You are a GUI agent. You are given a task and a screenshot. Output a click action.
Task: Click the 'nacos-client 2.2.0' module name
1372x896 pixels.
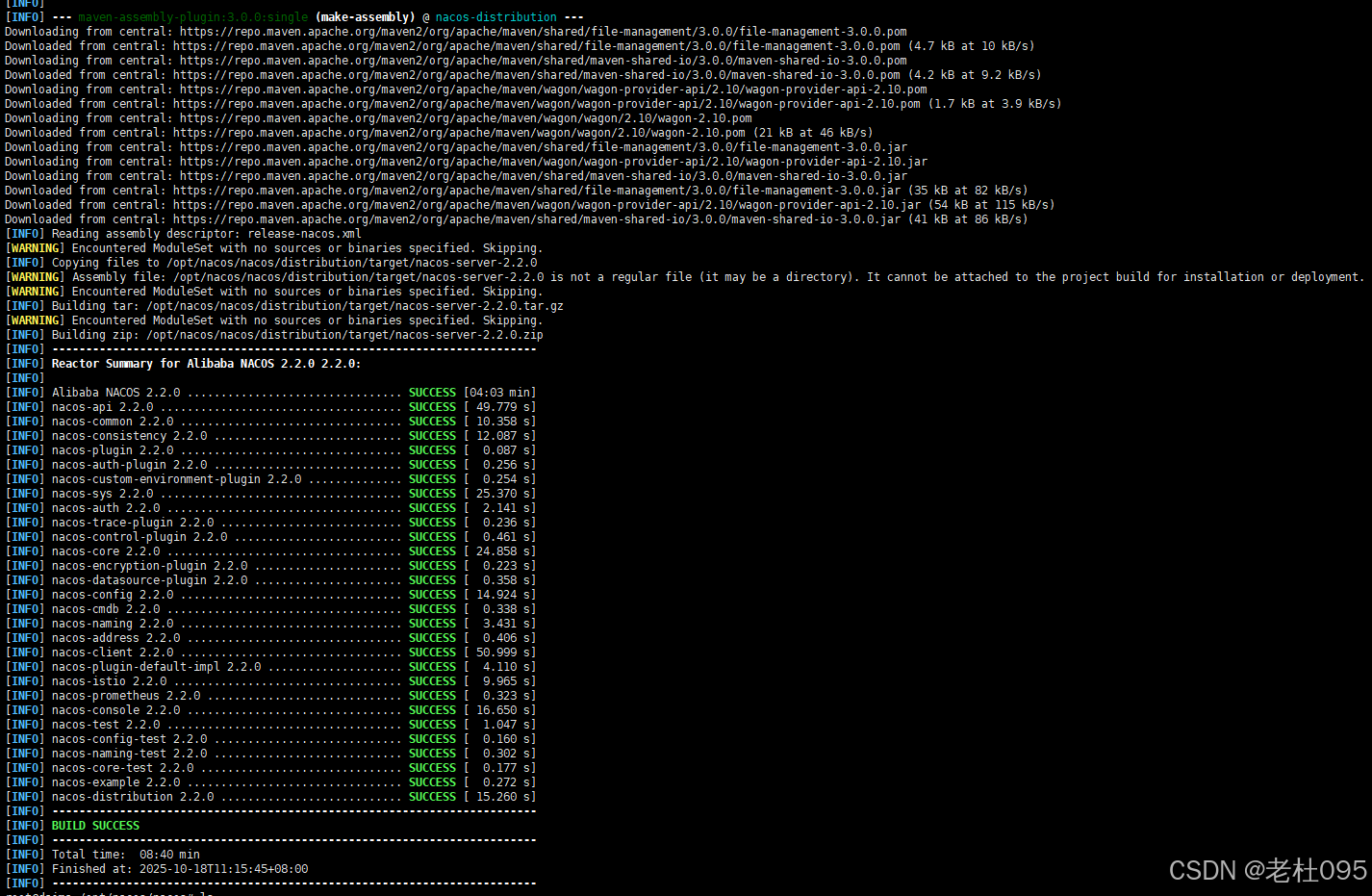113,653
